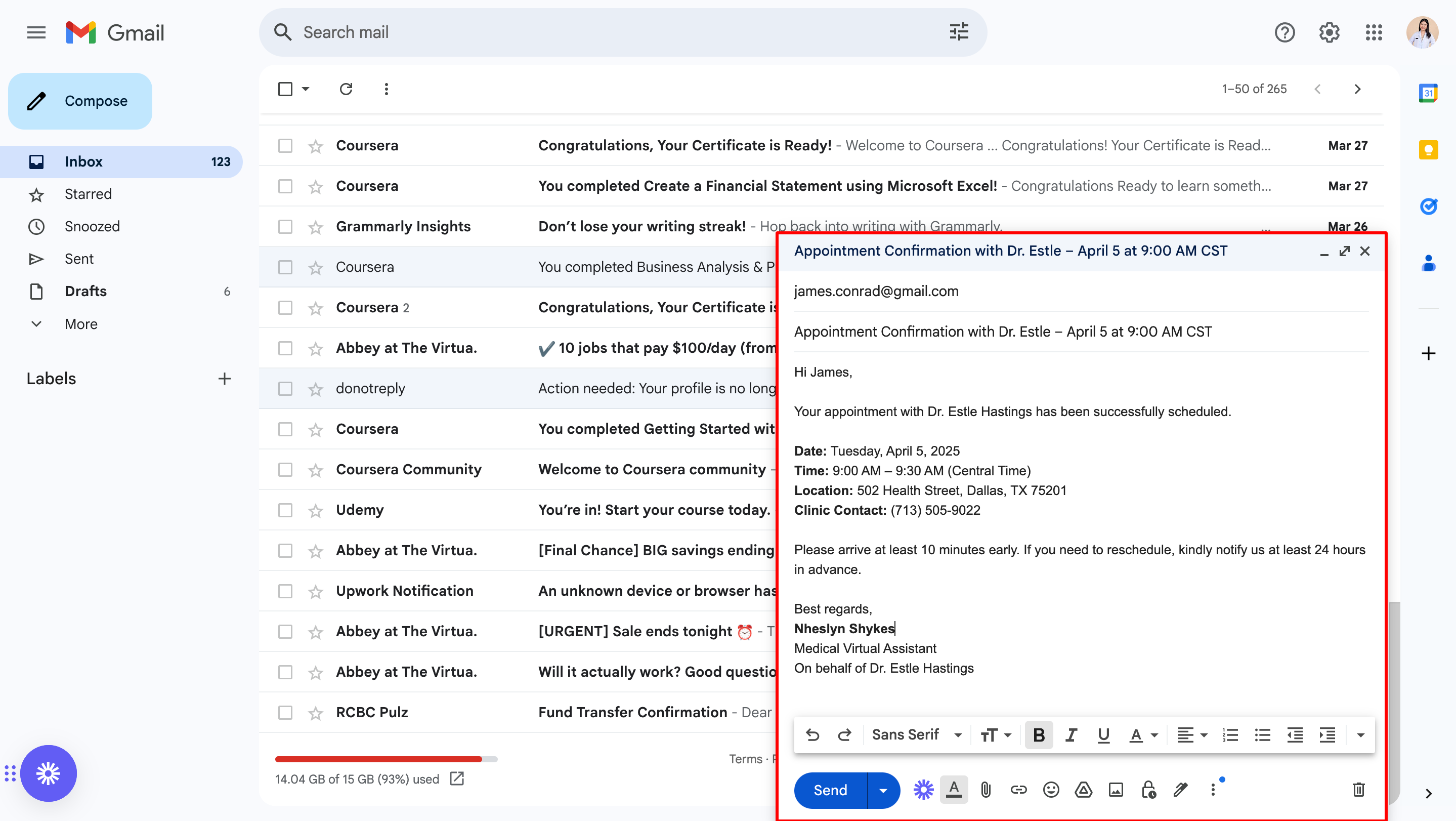Insert files using Google Drive icon
This screenshot has height=821, width=1456.
point(1083,789)
